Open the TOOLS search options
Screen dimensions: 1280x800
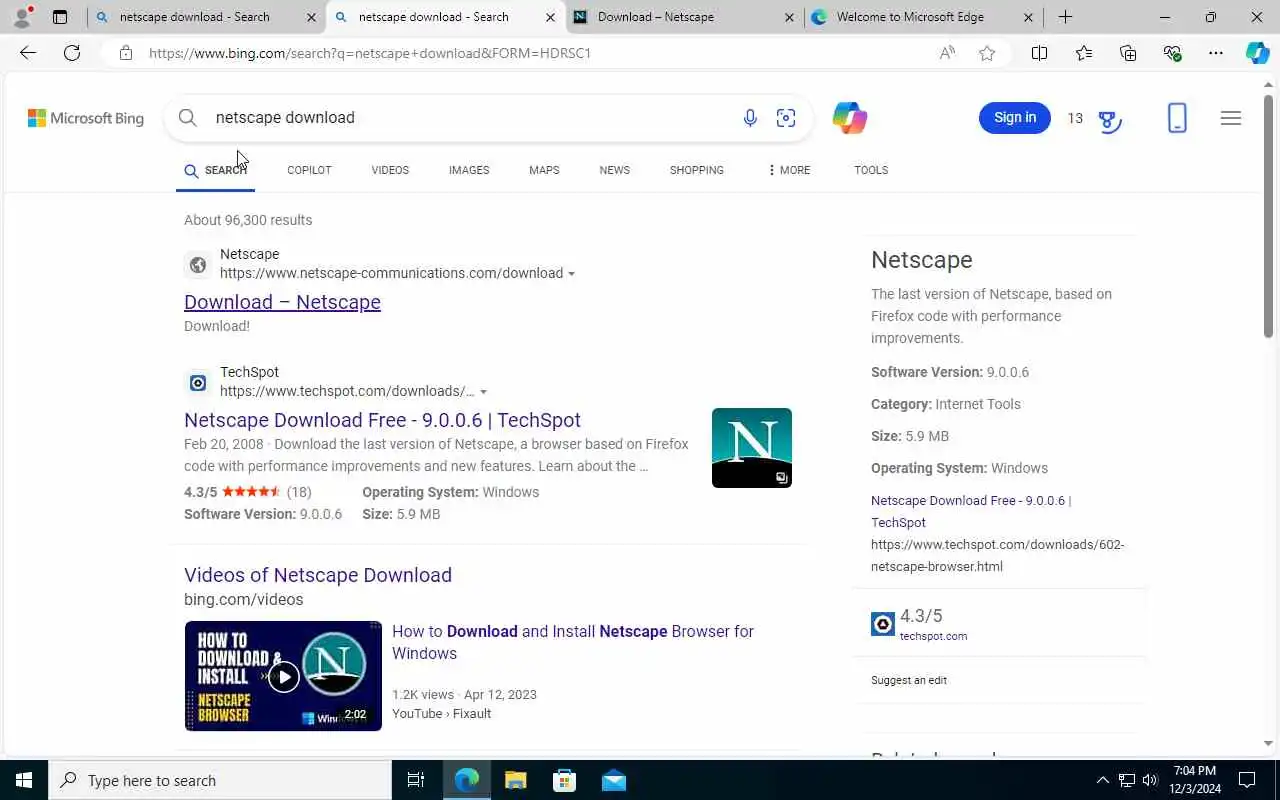click(871, 170)
